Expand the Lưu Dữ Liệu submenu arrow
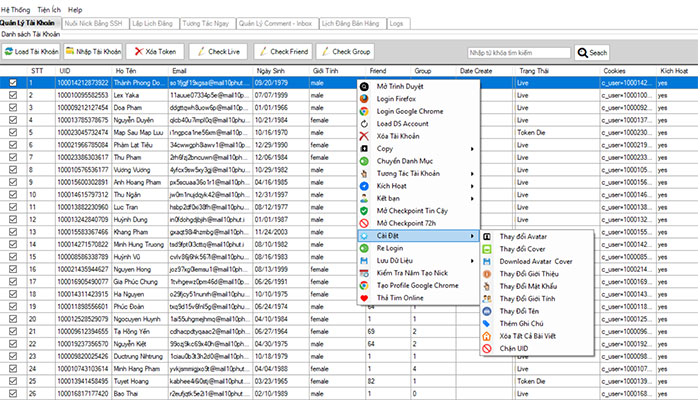Image resolution: width=700 pixels, height=400 pixels. click(x=472, y=261)
